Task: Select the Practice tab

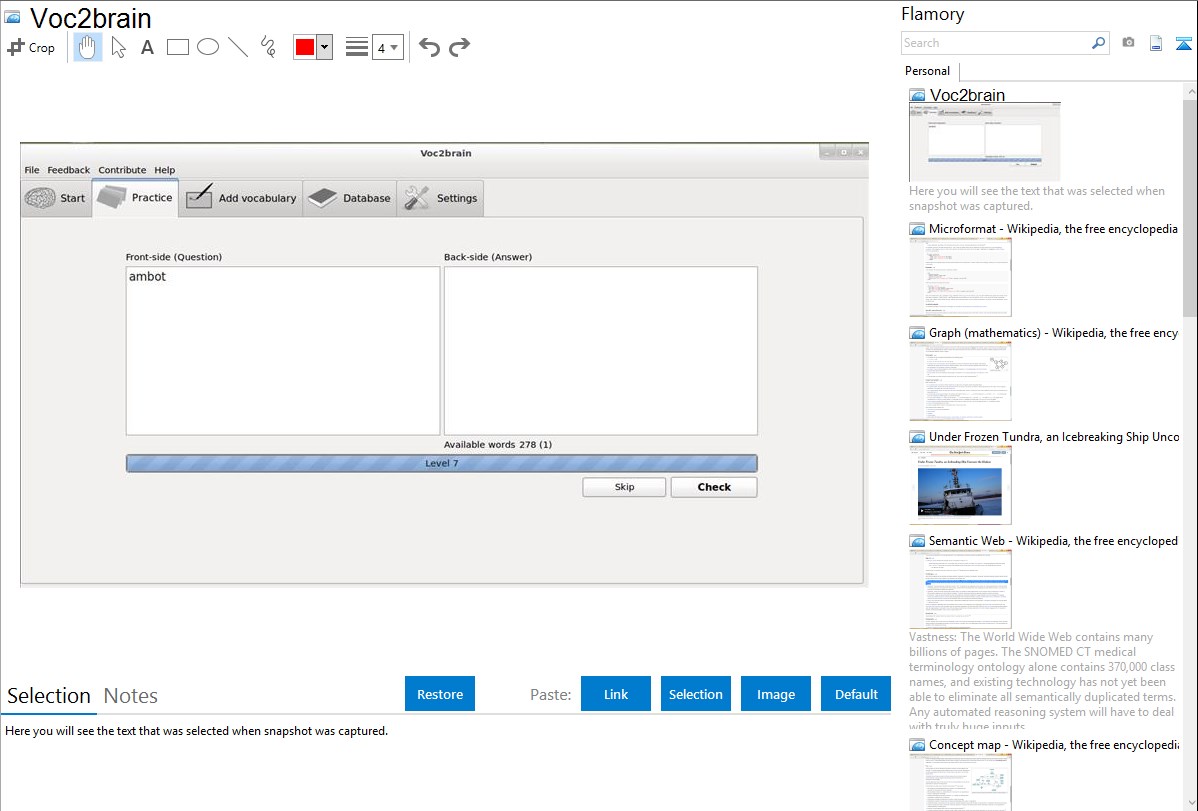Action: point(135,198)
